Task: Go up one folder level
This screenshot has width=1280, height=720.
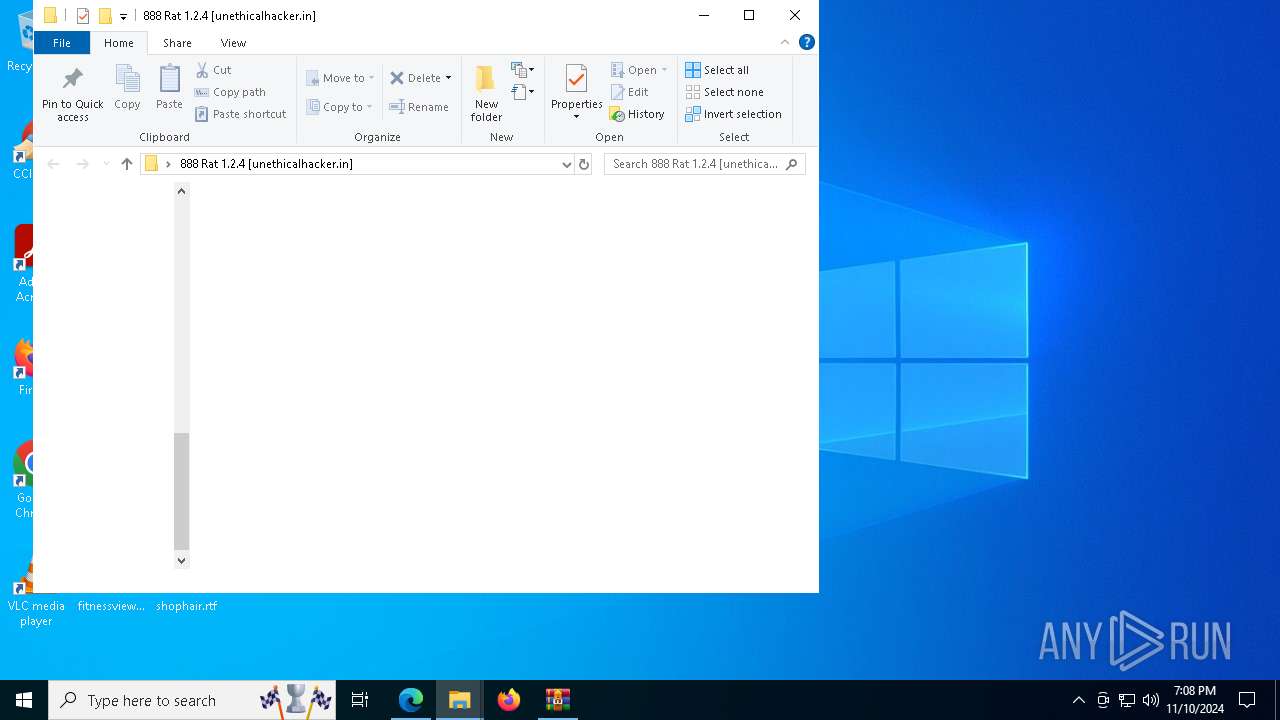Action: tap(126, 164)
